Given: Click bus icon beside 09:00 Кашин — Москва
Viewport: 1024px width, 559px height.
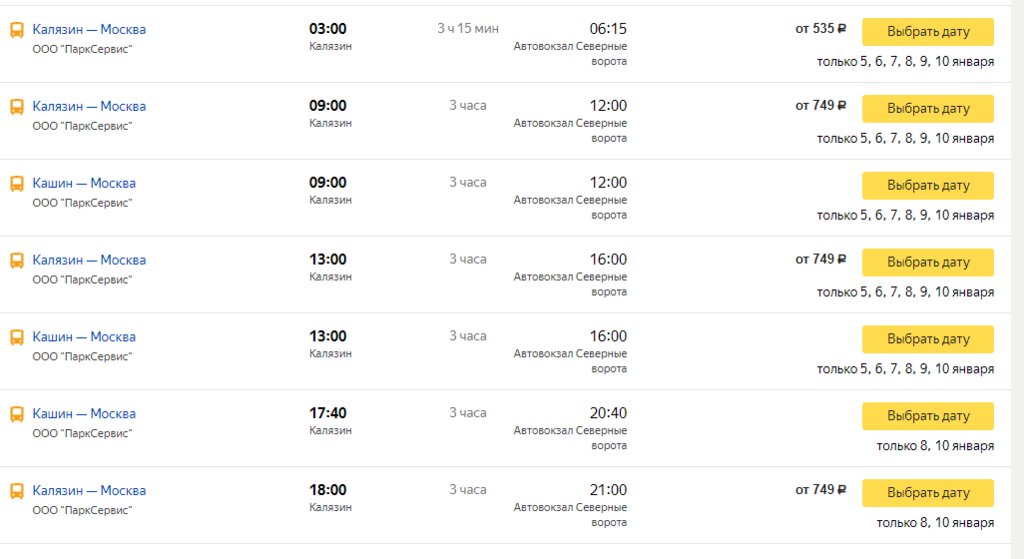Looking at the screenshot, I should 17,184.
